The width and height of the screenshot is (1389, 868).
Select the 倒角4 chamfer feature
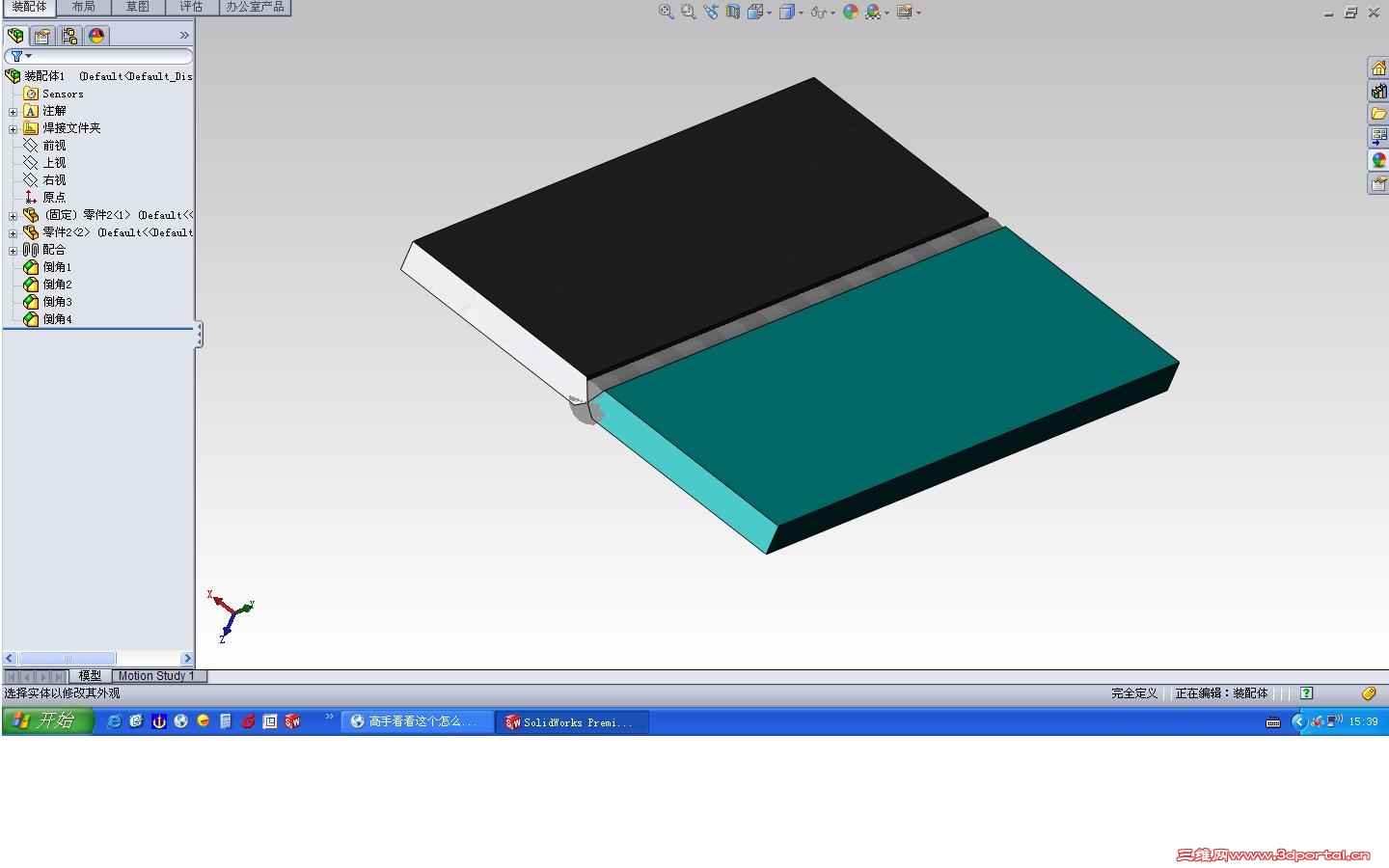pos(57,319)
